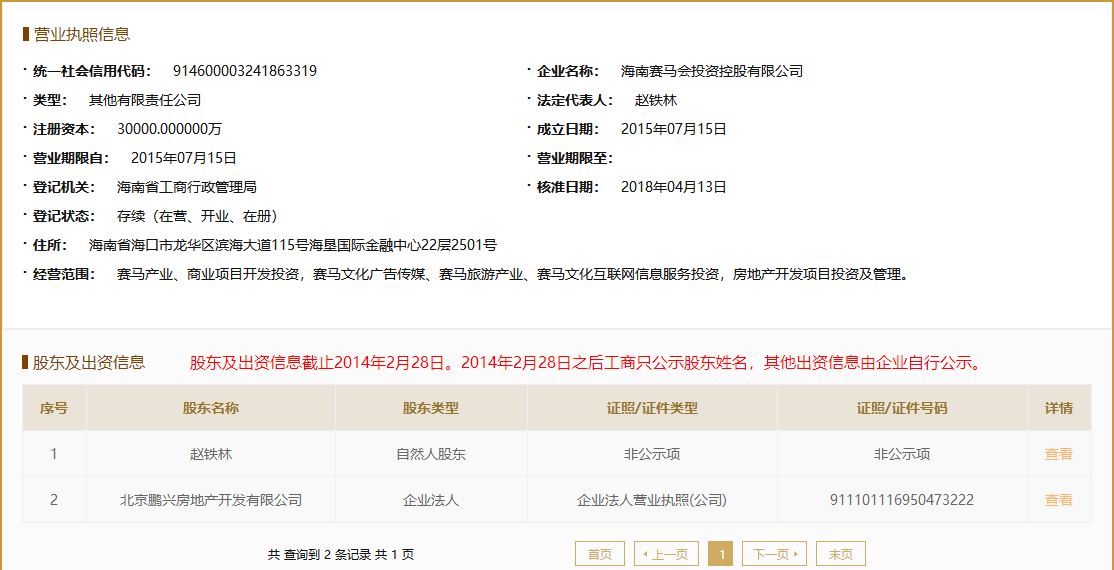1114x570 pixels.
Task: Click the 营业执照信息 section heading
Action: click(82, 34)
